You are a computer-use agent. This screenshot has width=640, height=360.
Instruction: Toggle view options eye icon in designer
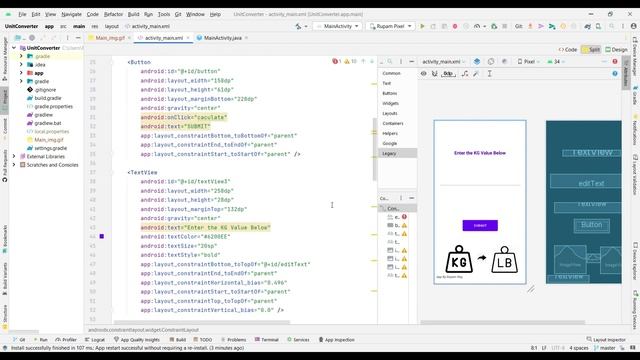424,73
